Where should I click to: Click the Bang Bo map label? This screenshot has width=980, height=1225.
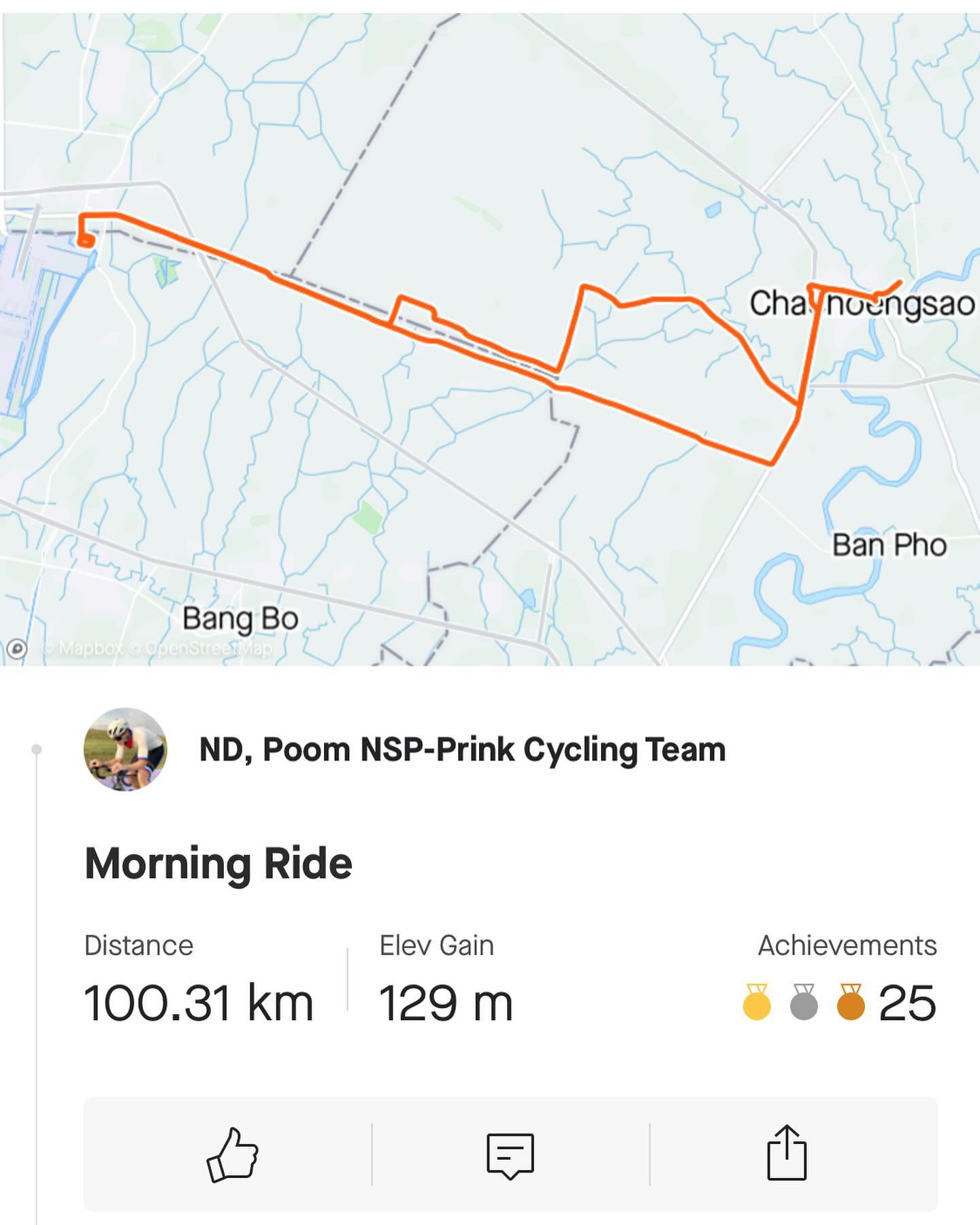[x=240, y=619]
